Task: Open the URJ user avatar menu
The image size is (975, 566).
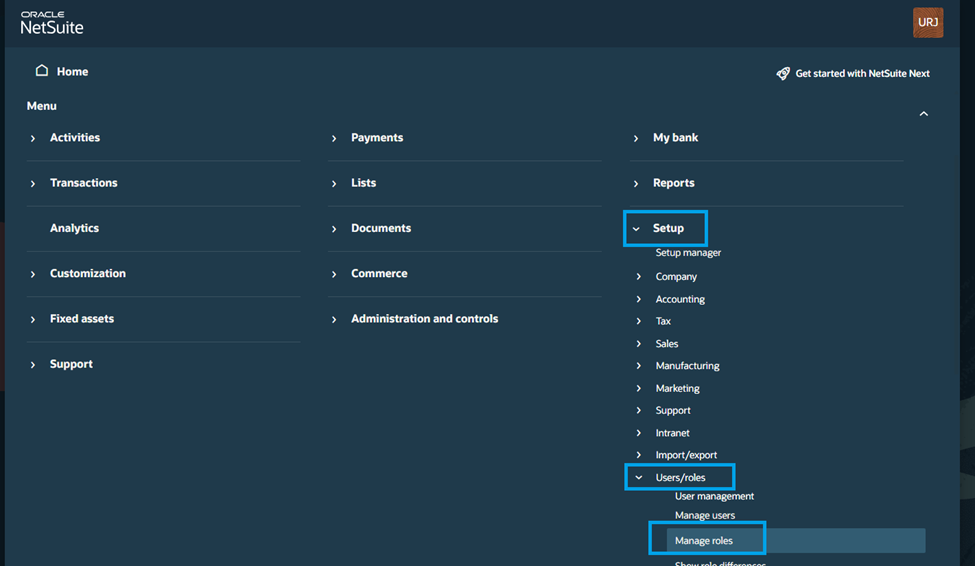Action: tap(928, 22)
